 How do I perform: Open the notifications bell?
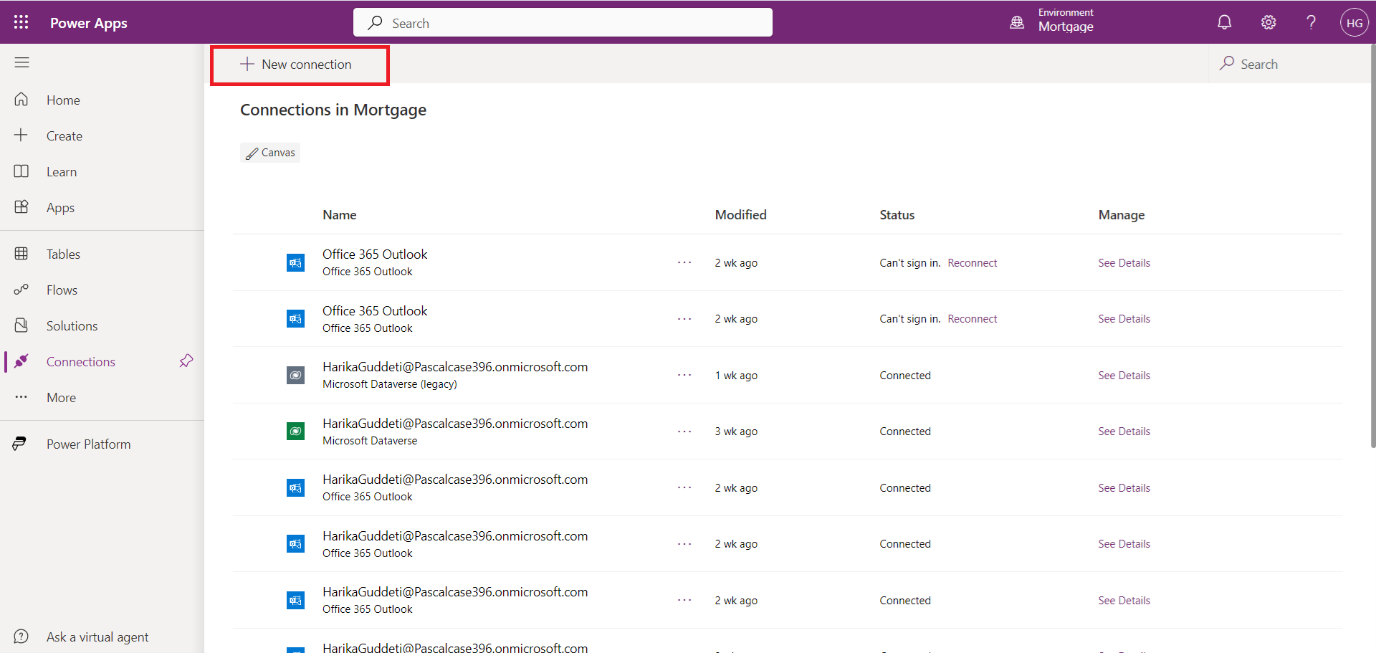pyautogui.click(x=1224, y=22)
